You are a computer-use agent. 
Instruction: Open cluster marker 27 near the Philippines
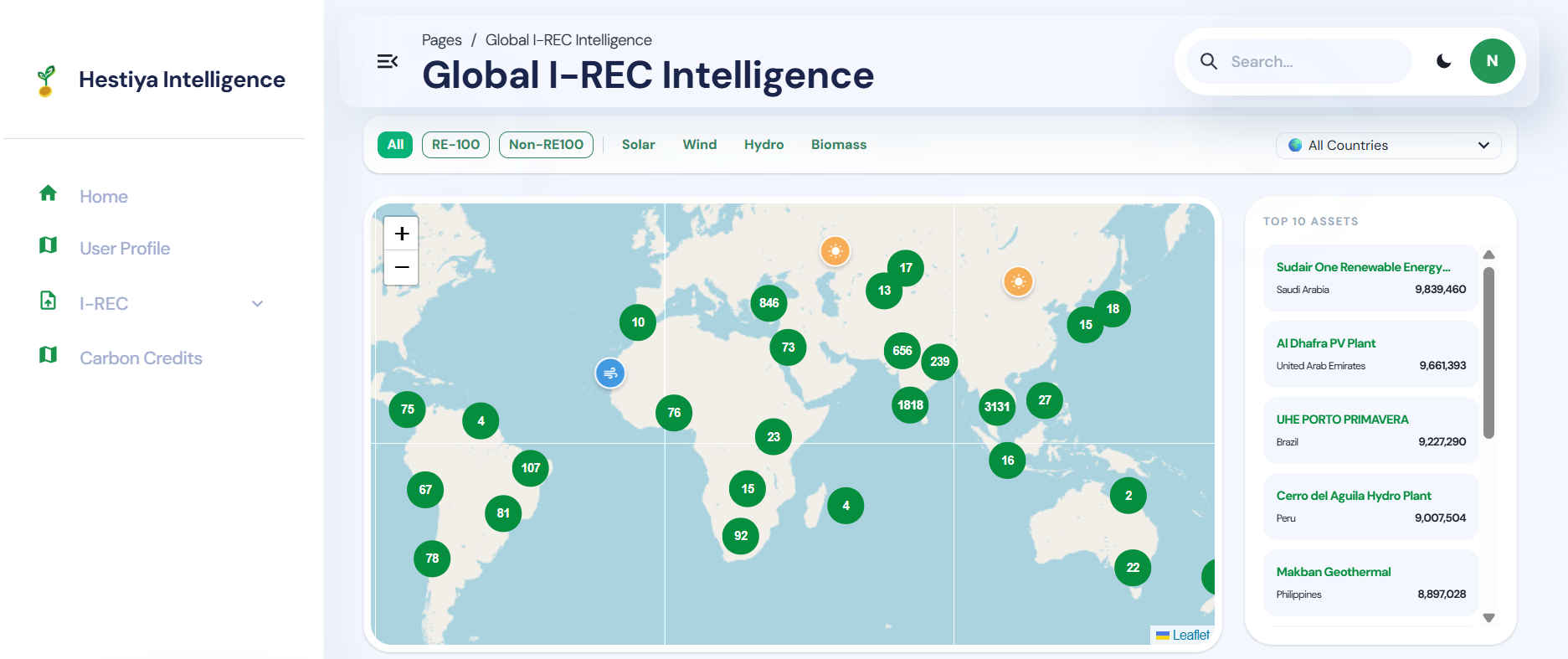[x=1045, y=400]
